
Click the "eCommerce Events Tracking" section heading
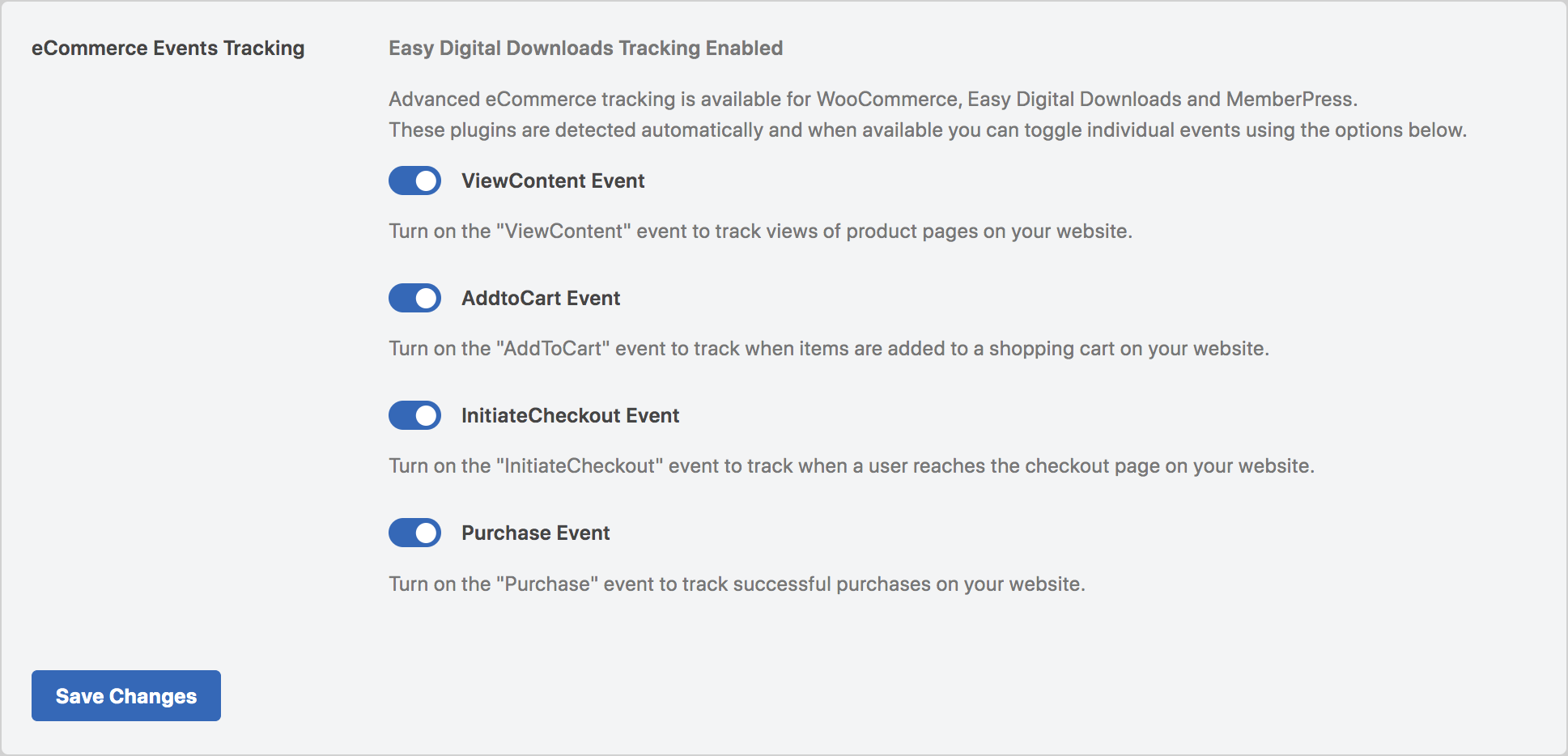pos(168,48)
